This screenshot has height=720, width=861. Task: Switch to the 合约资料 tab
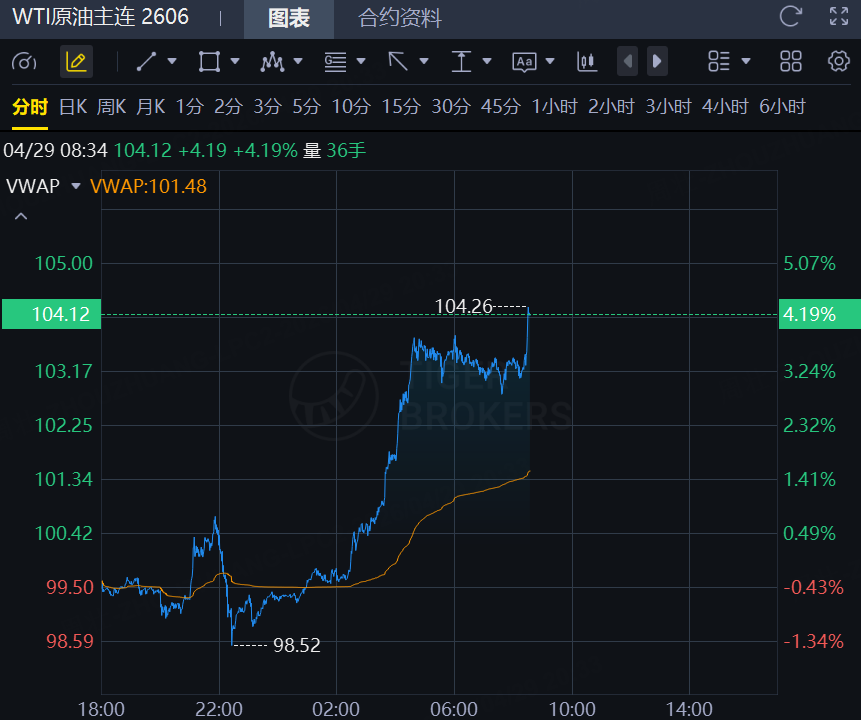click(x=400, y=18)
